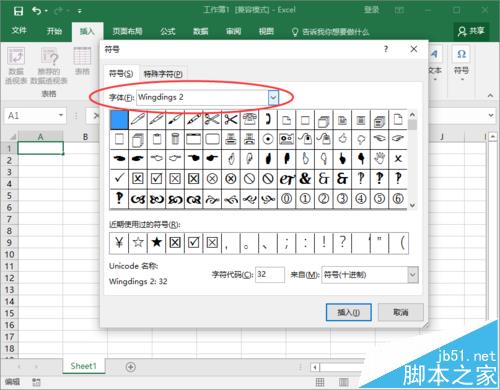Choose the hollow star in recent symbols
Screen dimensions: 500x390
pos(138,243)
